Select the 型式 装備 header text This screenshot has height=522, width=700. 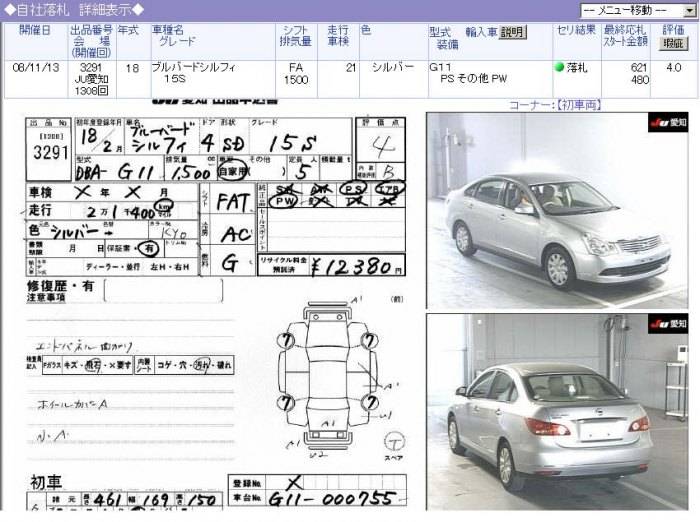pyautogui.click(x=444, y=38)
